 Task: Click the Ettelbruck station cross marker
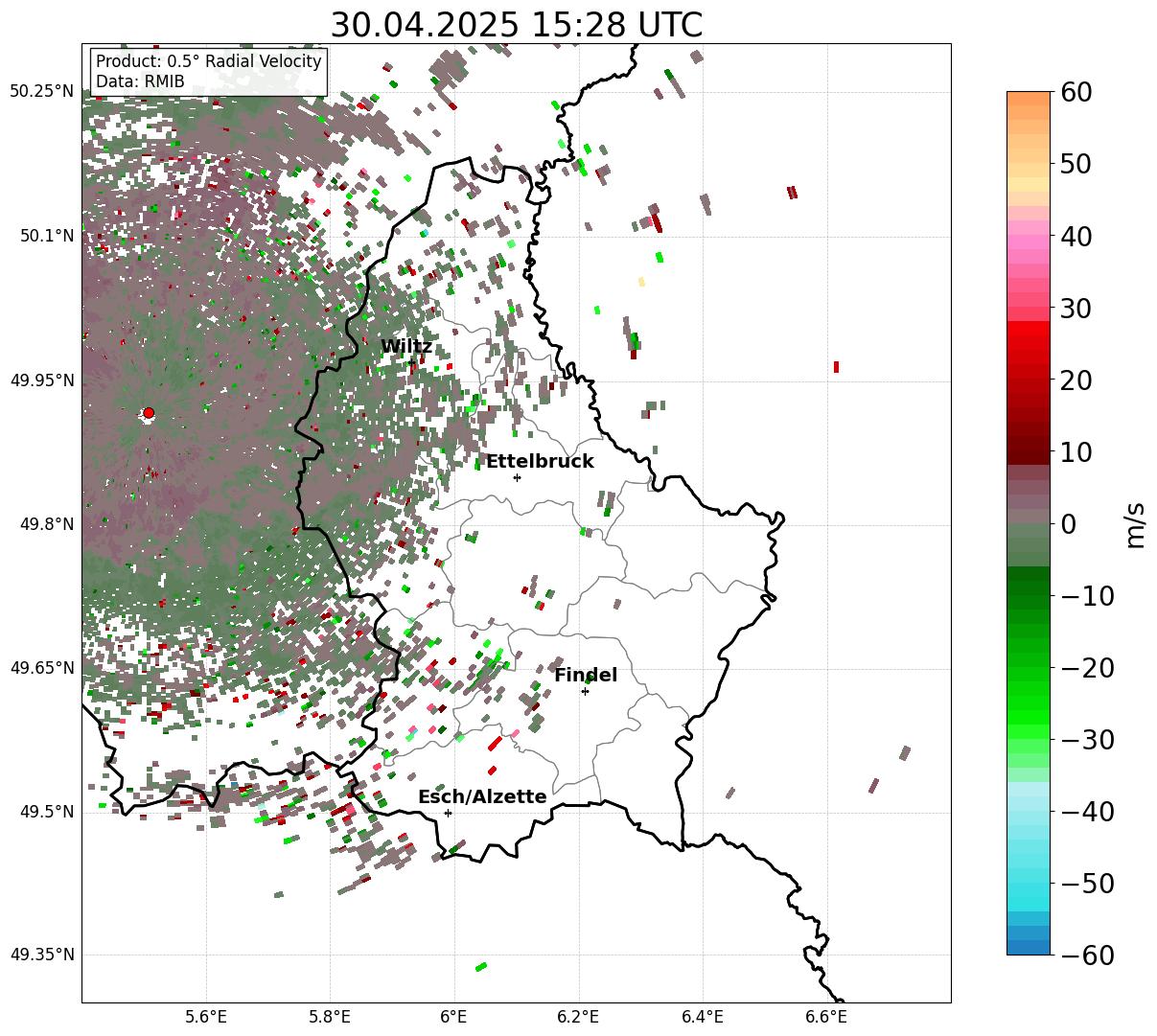pyautogui.click(x=518, y=477)
